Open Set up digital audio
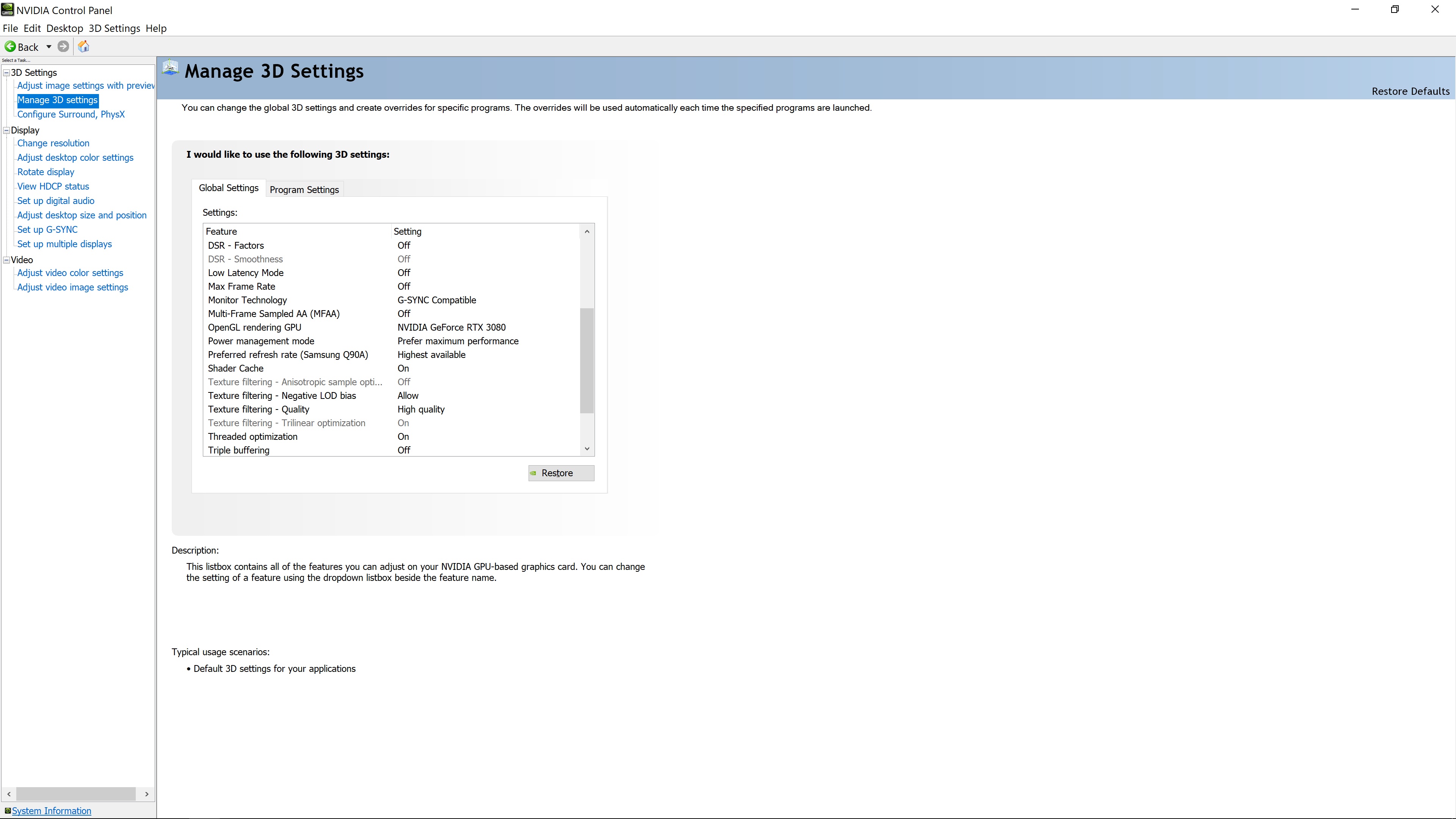Viewport: 1456px width, 819px height. [x=56, y=201]
